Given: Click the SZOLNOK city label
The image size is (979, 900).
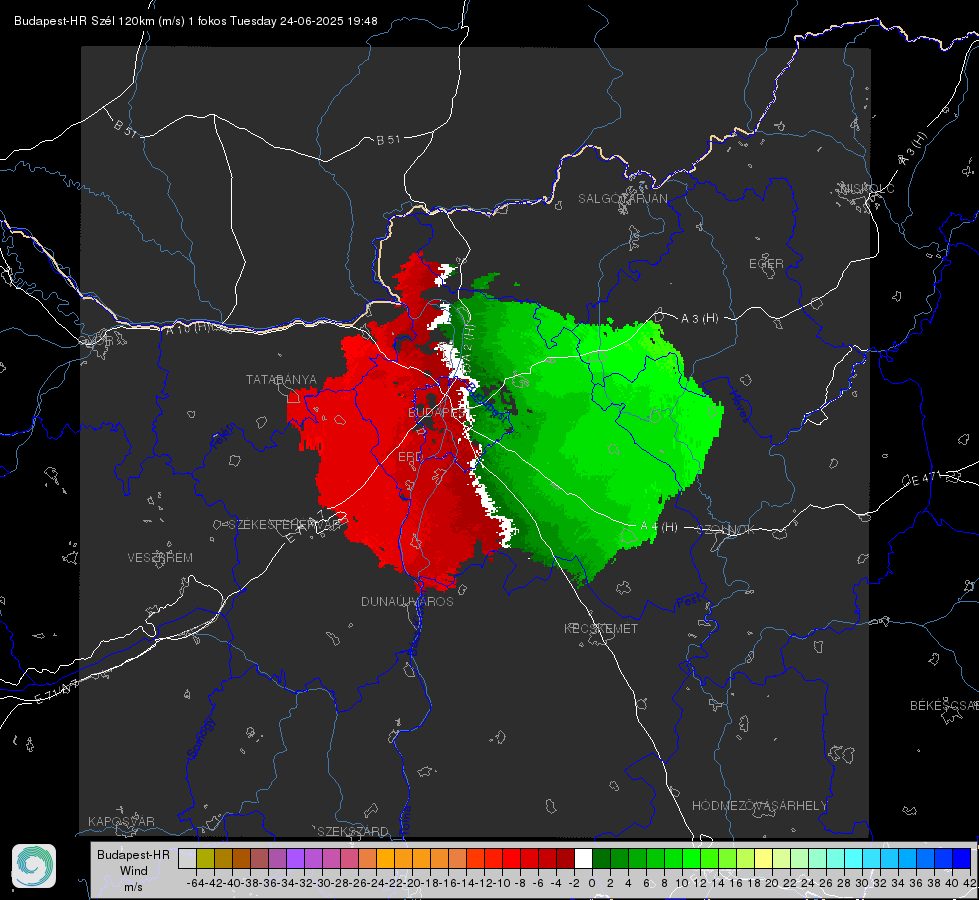Looking at the screenshot, I should point(726,530).
